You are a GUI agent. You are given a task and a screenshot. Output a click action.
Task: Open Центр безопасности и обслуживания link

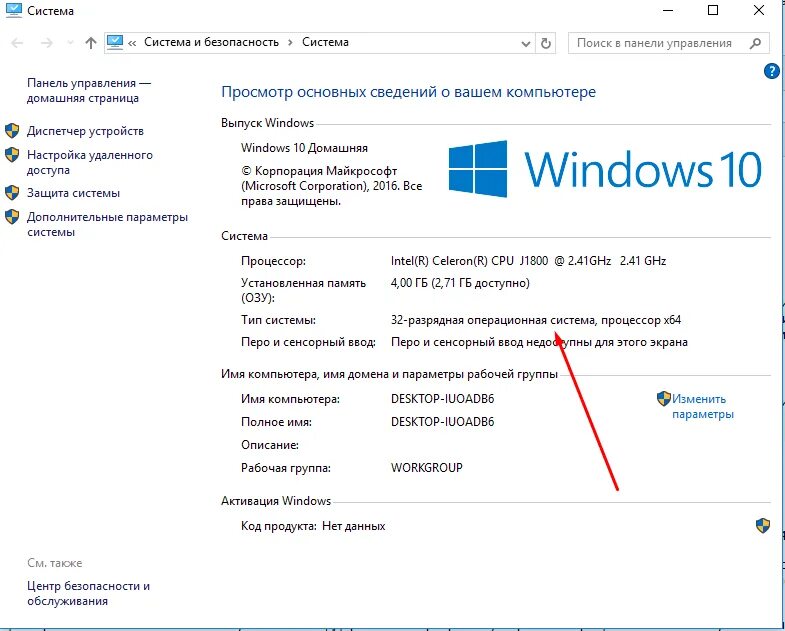click(x=89, y=593)
